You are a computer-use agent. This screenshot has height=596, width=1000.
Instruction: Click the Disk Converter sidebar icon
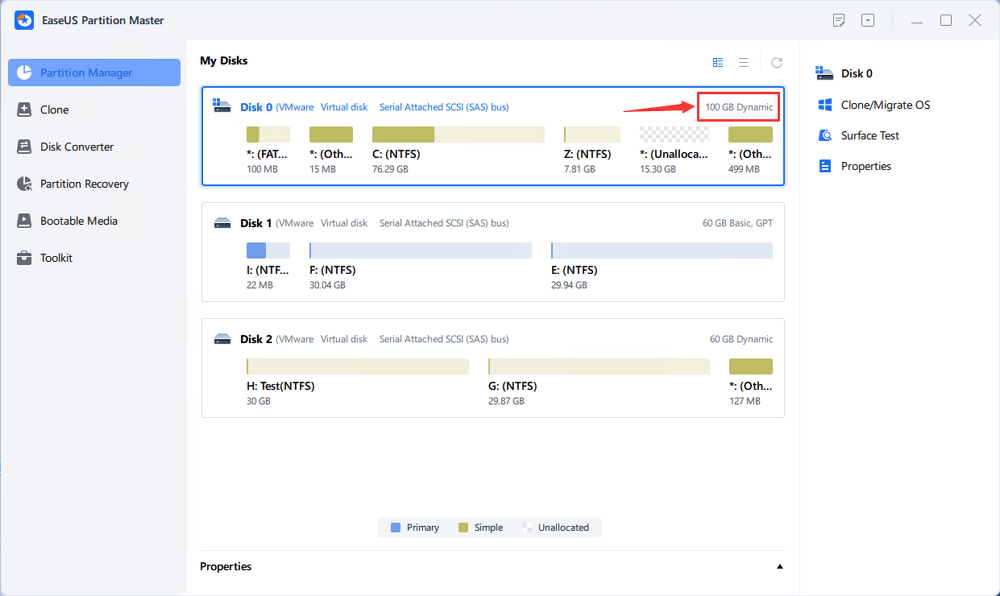(x=24, y=147)
